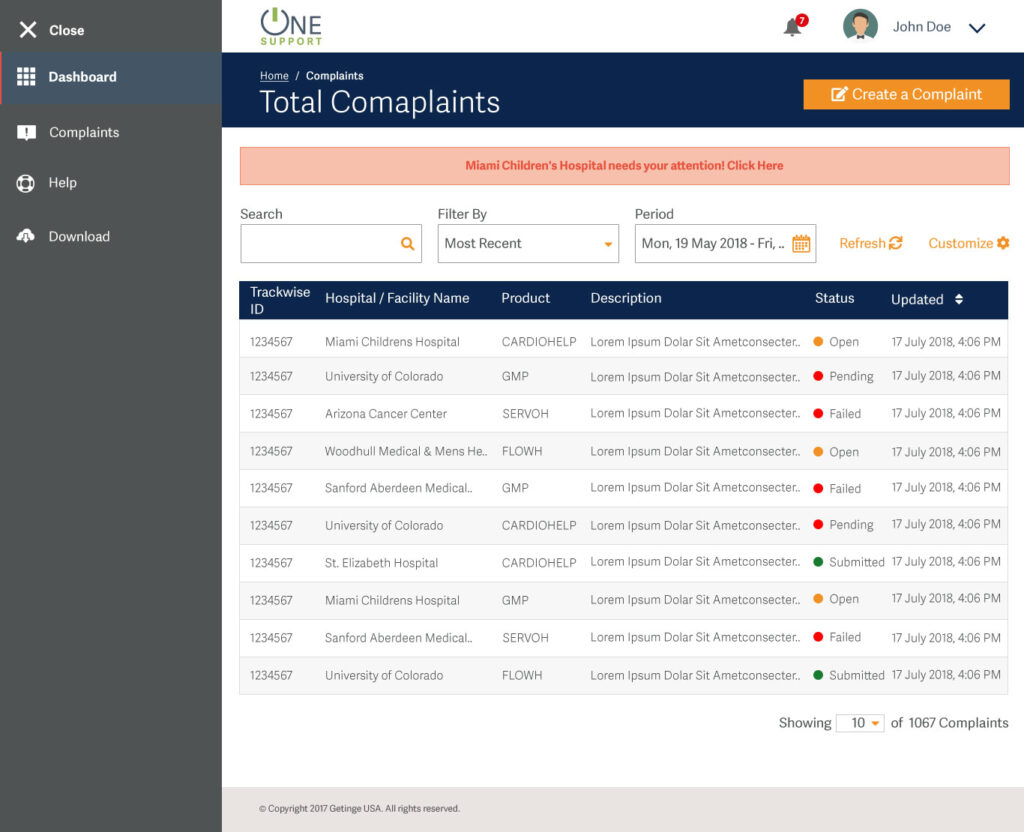Viewport: 1024px width, 832px height.
Task: Click the Period date range field
Action: click(x=725, y=244)
